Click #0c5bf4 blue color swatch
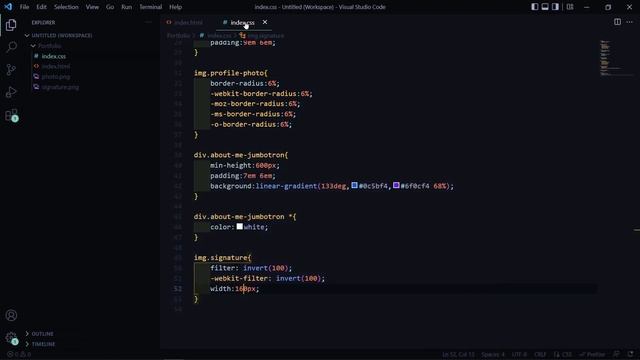640x360 pixels. click(x=354, y=186)
